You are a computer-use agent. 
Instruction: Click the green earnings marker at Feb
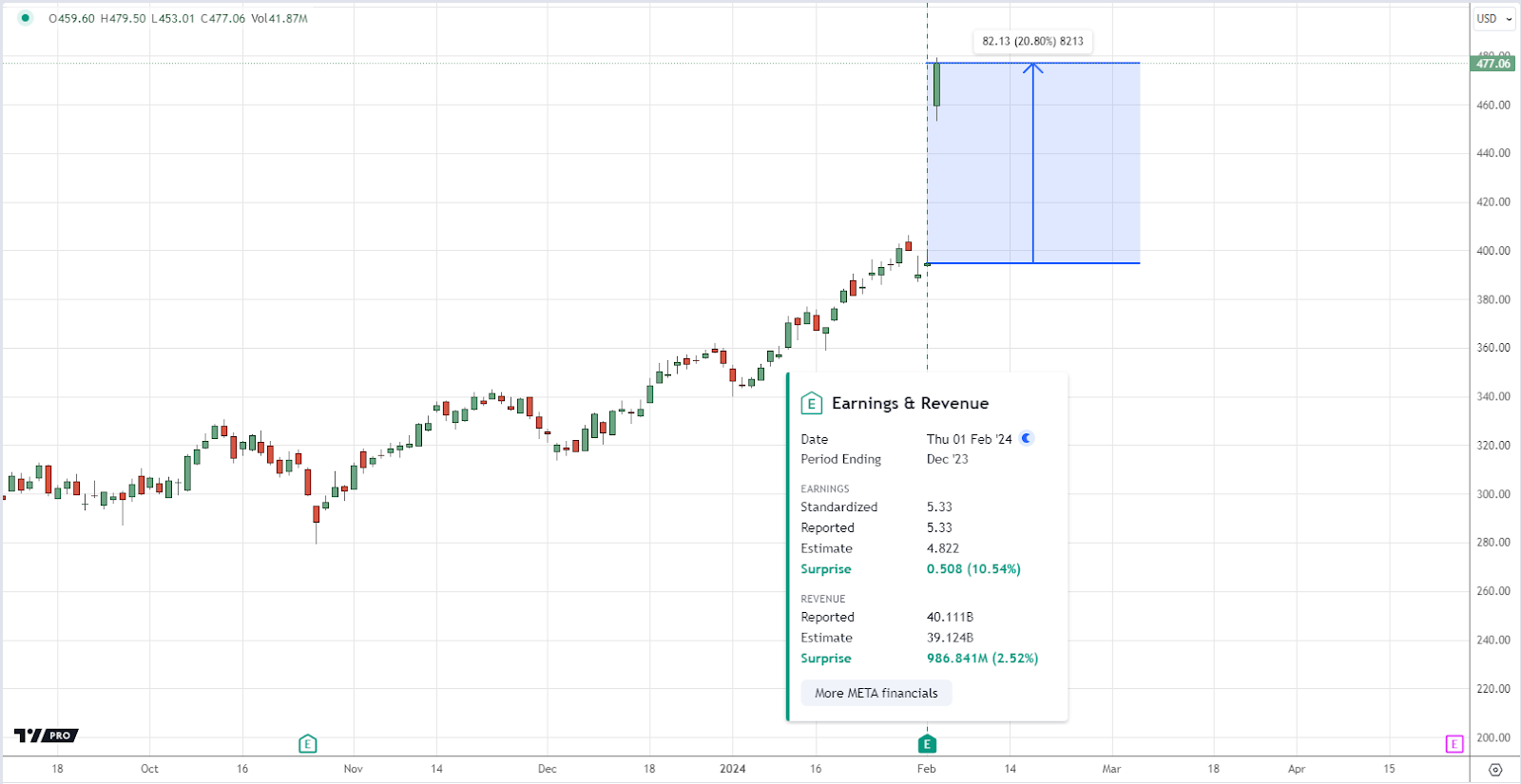pyautogui.click(x=927, y=744)
